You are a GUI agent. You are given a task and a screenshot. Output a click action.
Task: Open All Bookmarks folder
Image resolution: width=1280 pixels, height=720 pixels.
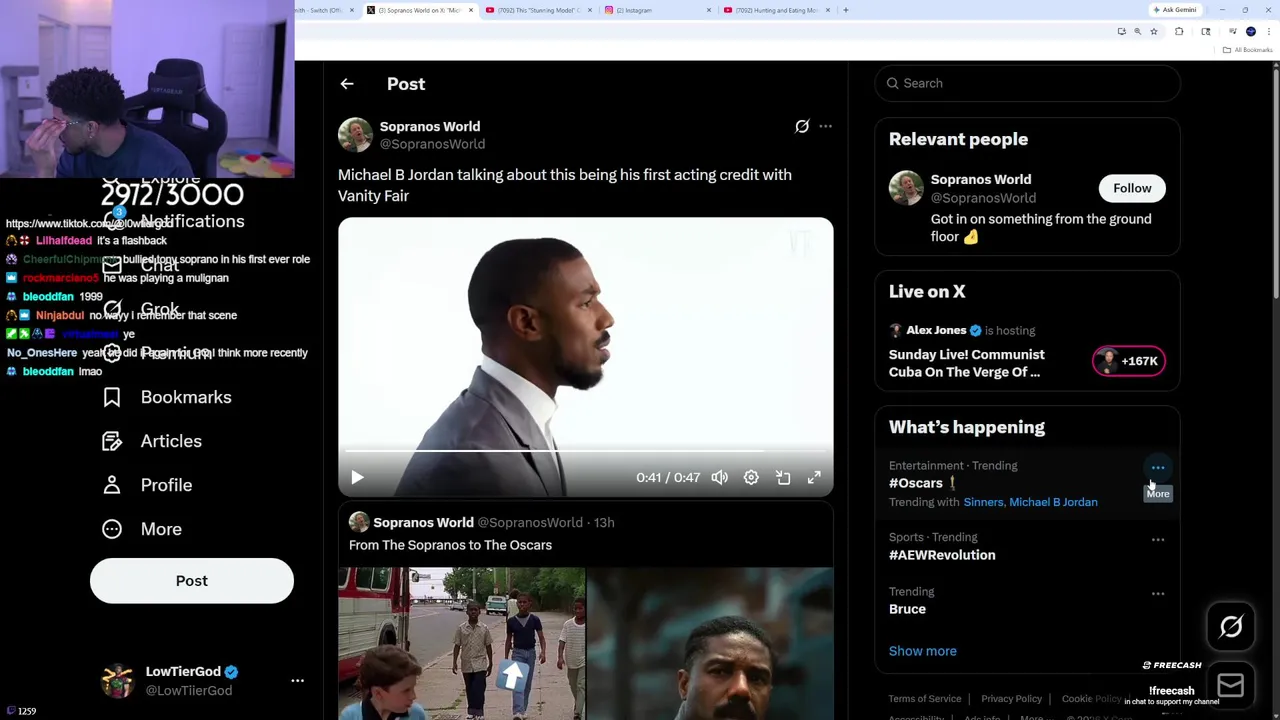coord(1249,50)
